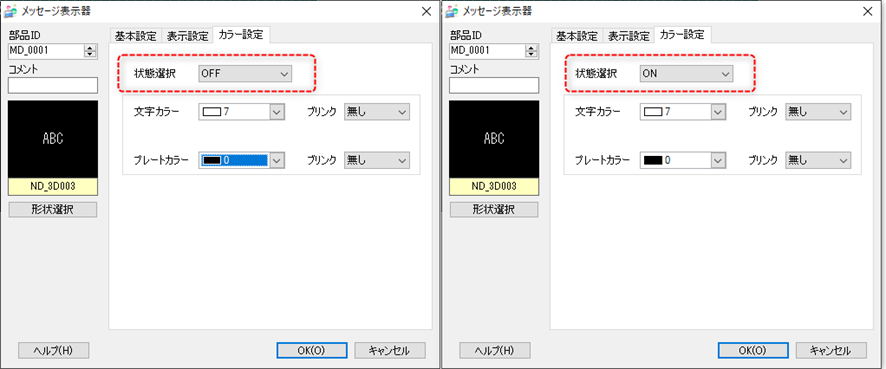
Task: Click 部品ID spinner arrows in left dialog
Action: (90, 51)
